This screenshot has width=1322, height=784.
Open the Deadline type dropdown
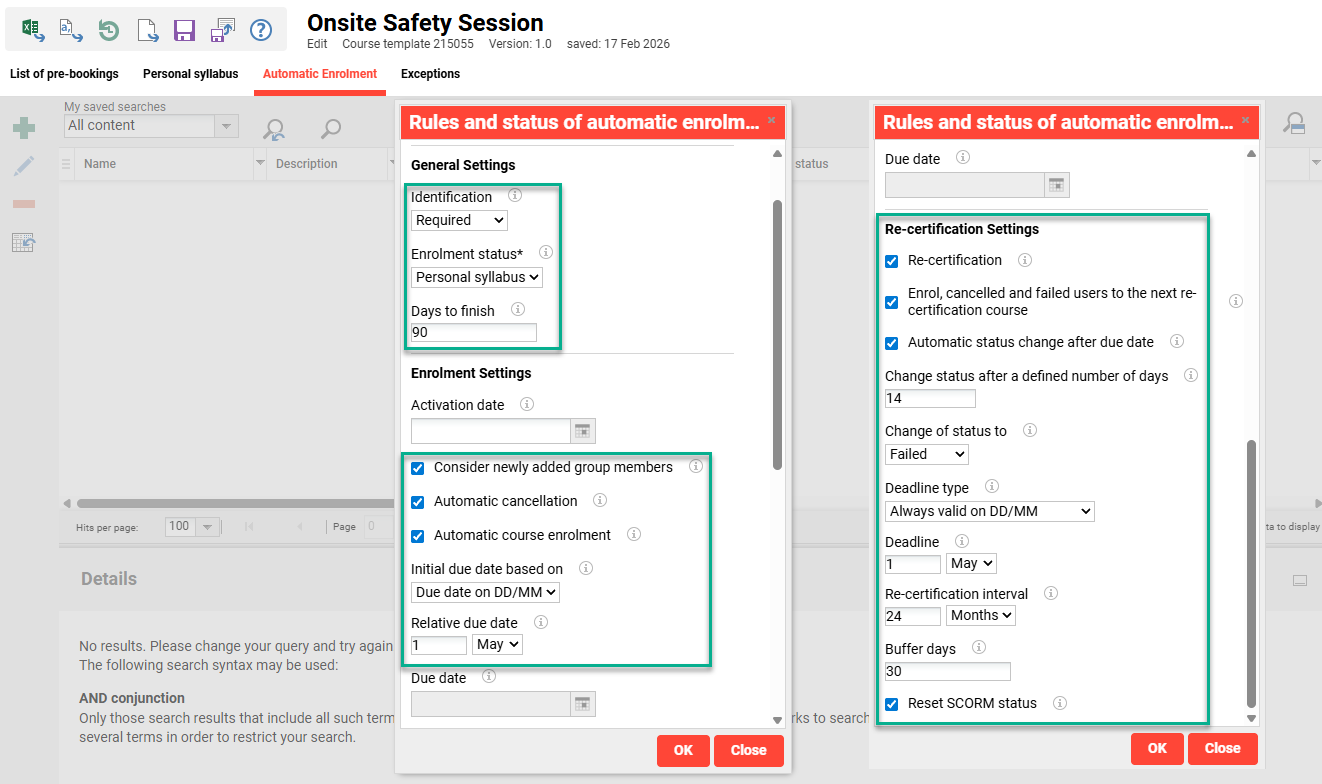coord(989,511)
